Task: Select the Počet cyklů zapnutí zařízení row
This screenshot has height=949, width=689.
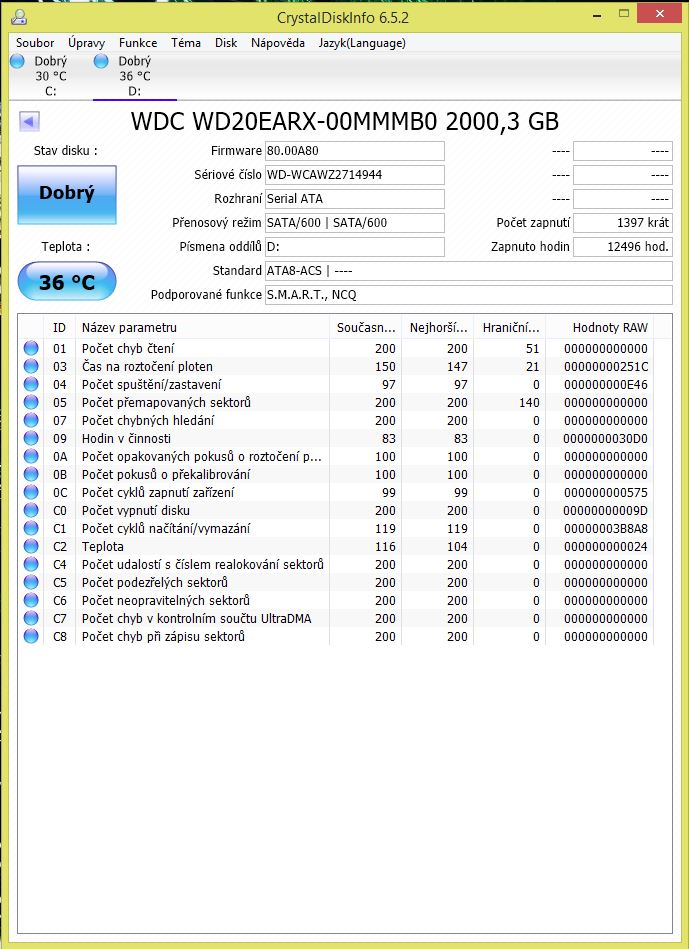Action: click(x=336, y=492)
